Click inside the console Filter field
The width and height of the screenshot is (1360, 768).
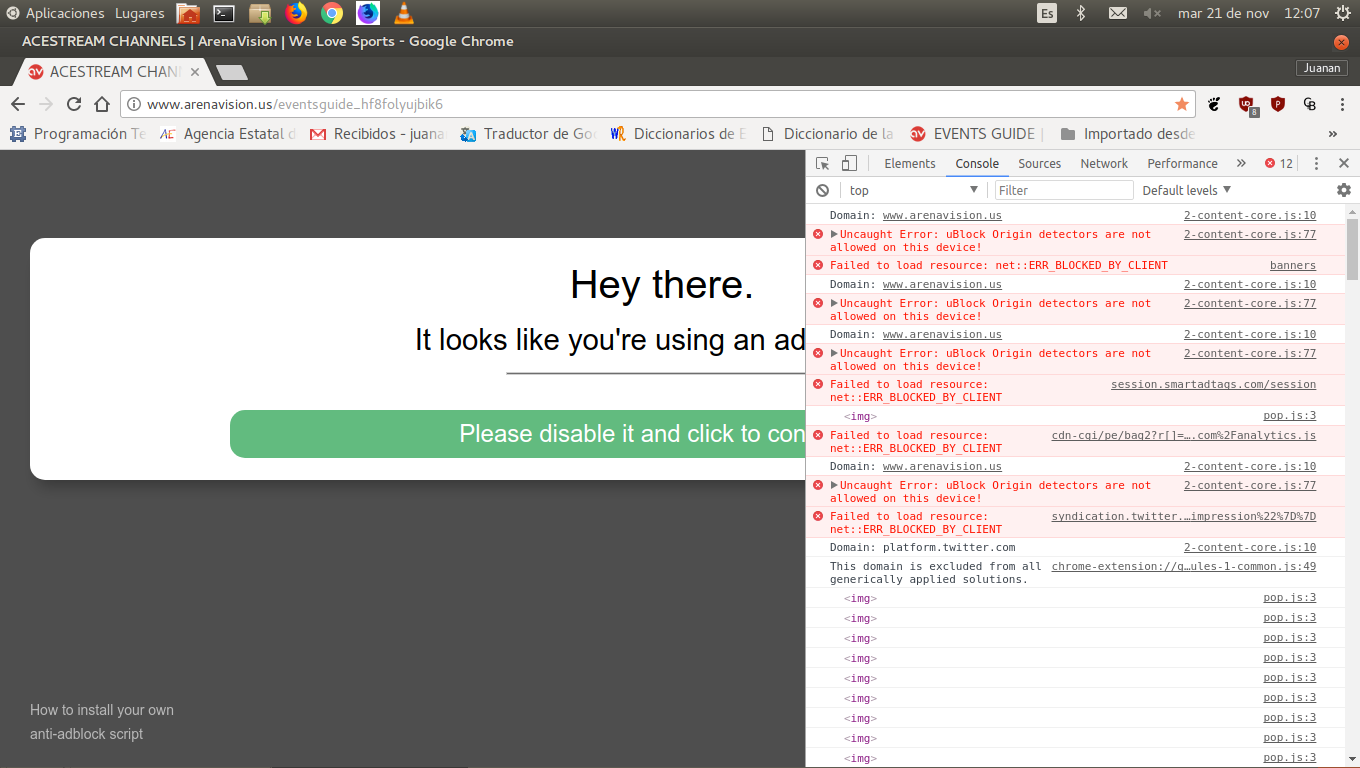pyautogui.click(x=1064, y=190)
